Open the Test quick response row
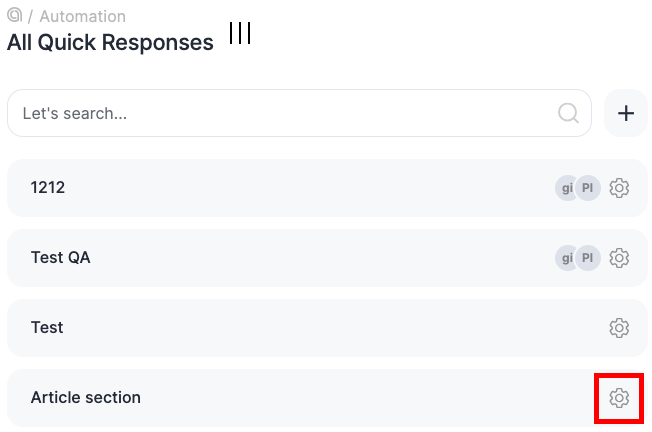Screen dimensions: 652x432 tap(47, 327)
